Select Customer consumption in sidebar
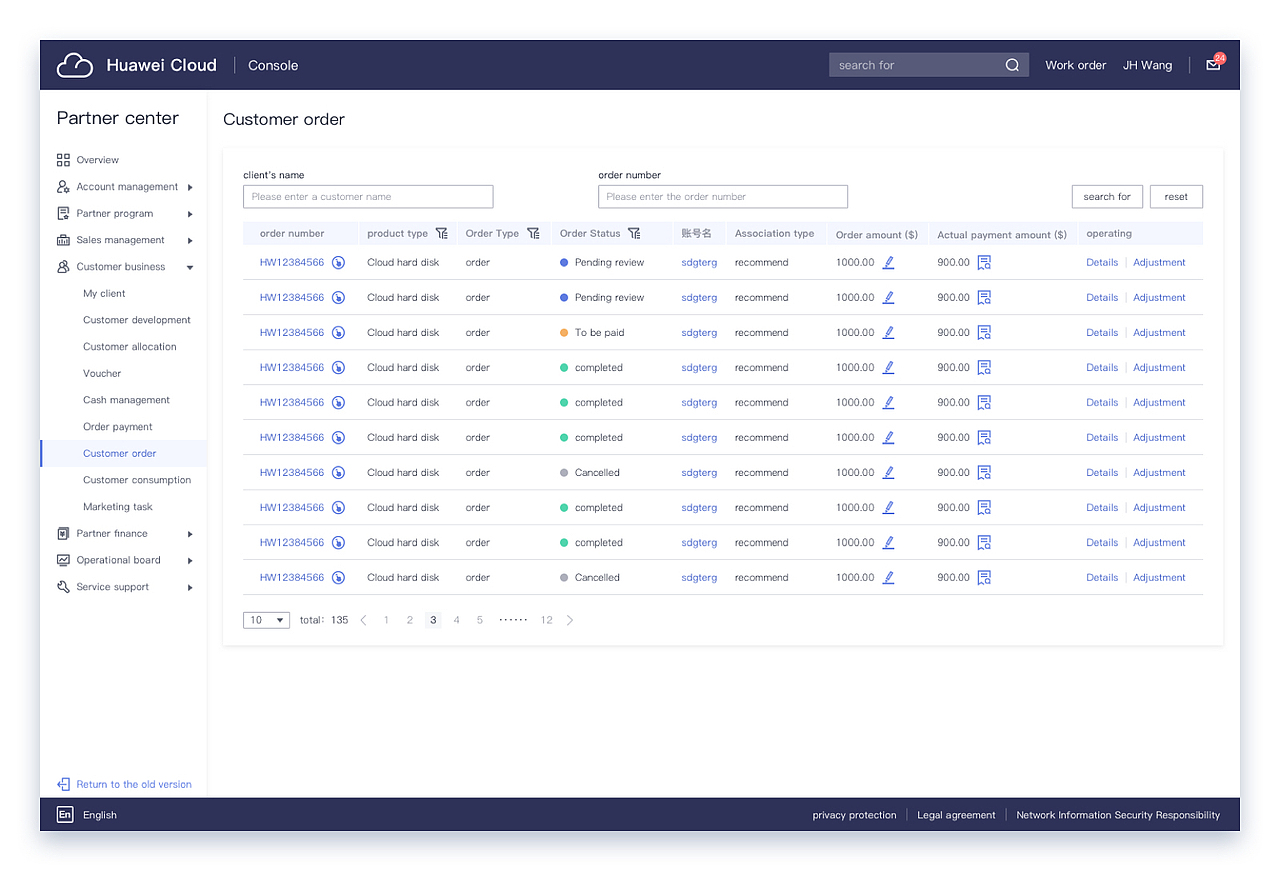The image size is (1280, 871). point(137,480)
